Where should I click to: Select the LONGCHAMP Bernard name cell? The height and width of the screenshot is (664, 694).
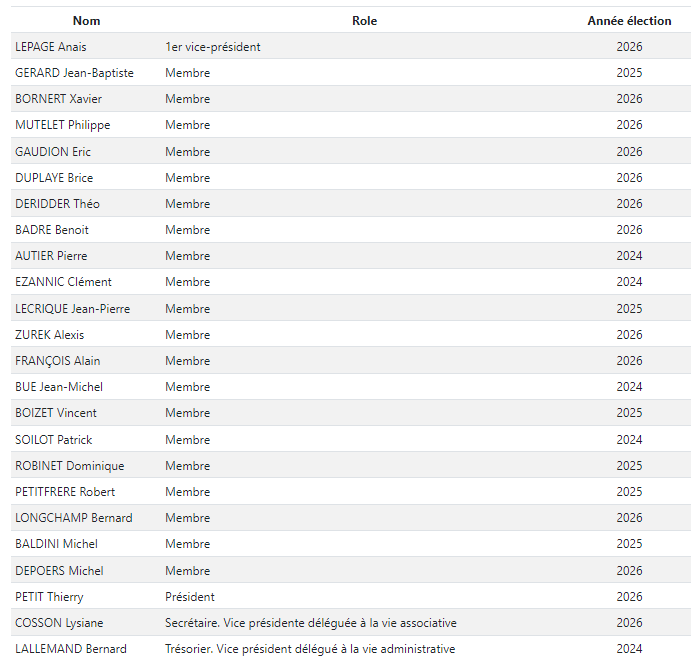click(73, 518)
